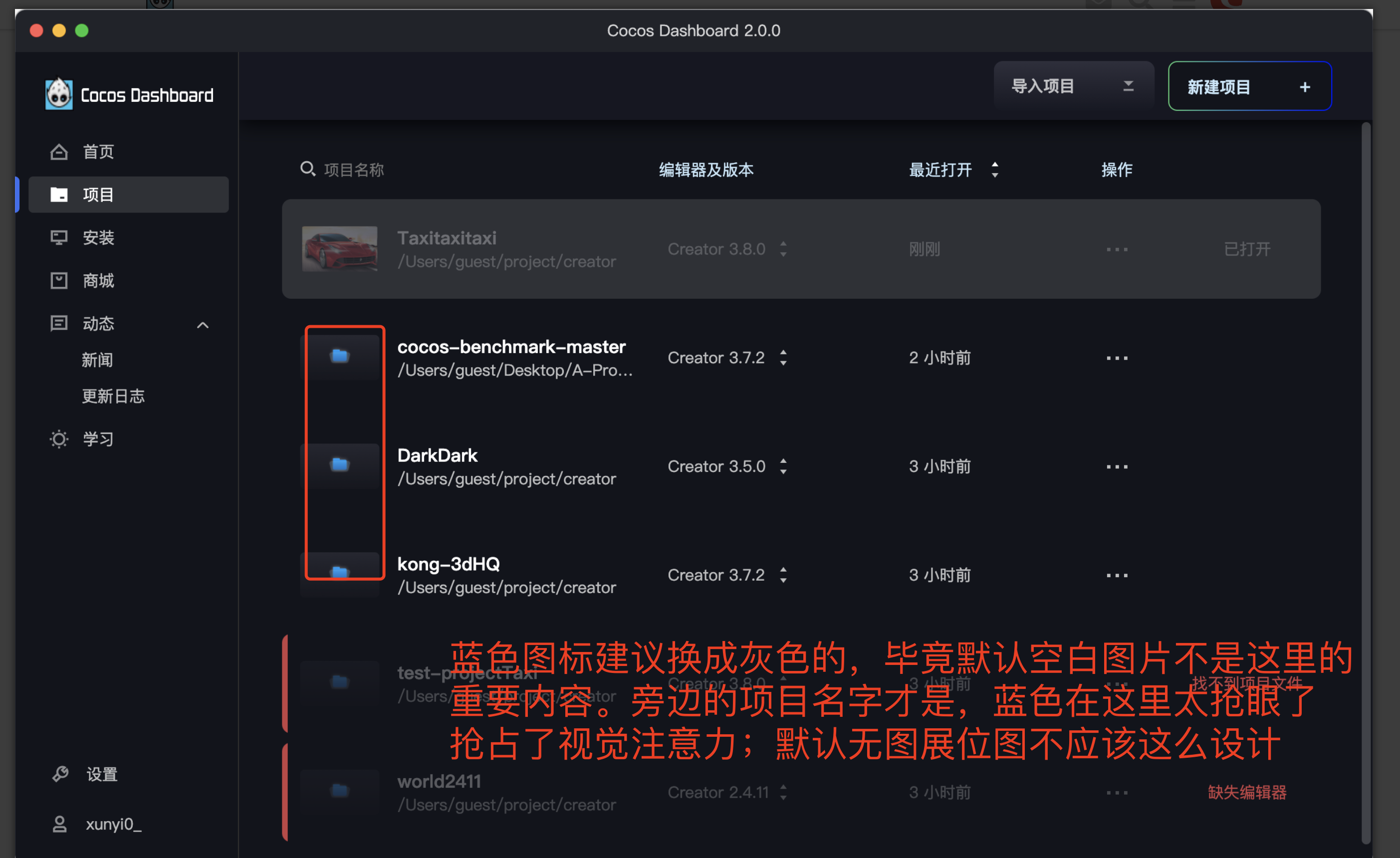
Task: Toggle sort order by 最近打开
Action: point(994,169)
